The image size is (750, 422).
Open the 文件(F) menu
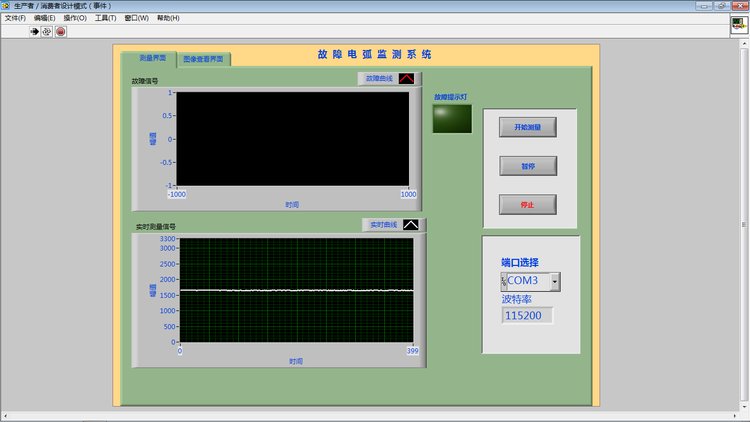point(15,18)
